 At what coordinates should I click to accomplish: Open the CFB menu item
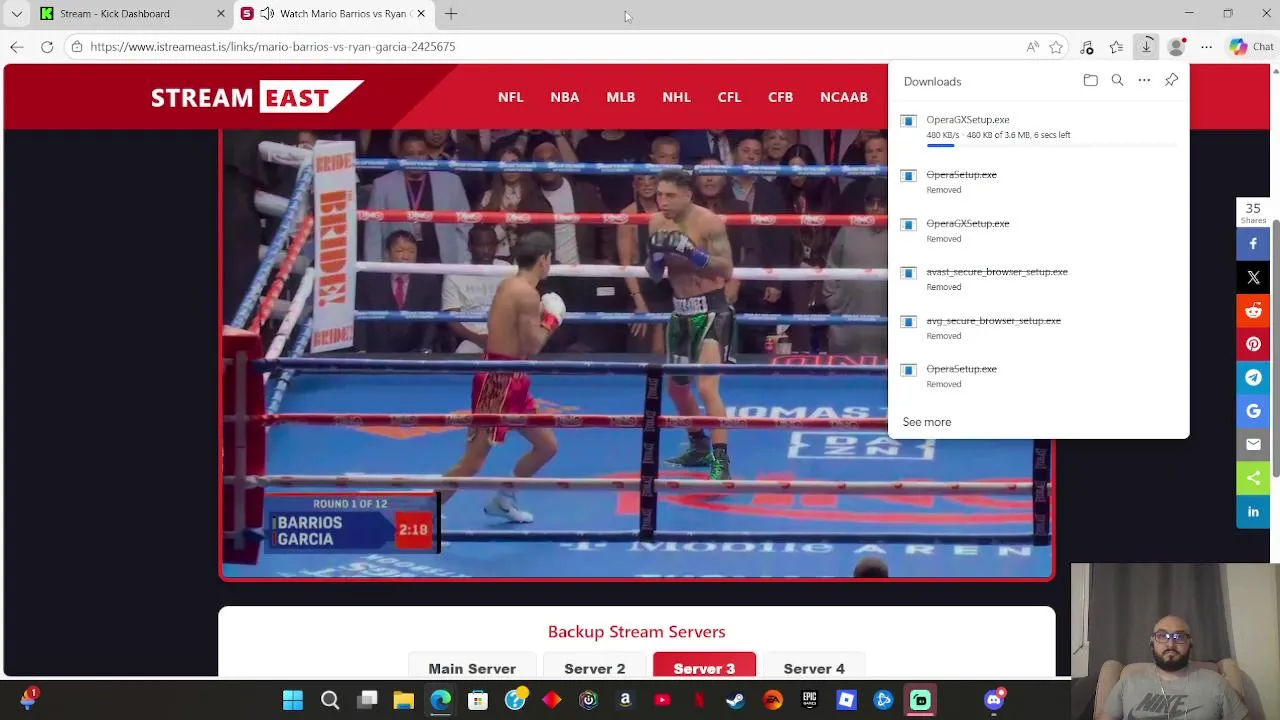(x=780, y=97)
